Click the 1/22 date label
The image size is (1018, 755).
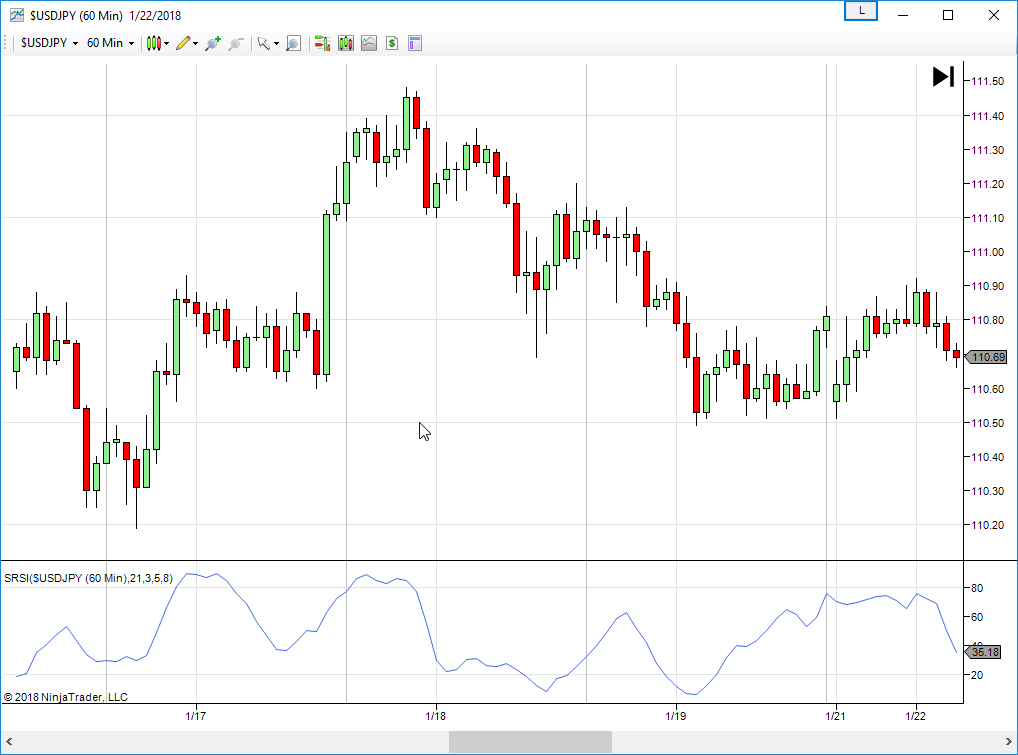click(x=915, y=716)
